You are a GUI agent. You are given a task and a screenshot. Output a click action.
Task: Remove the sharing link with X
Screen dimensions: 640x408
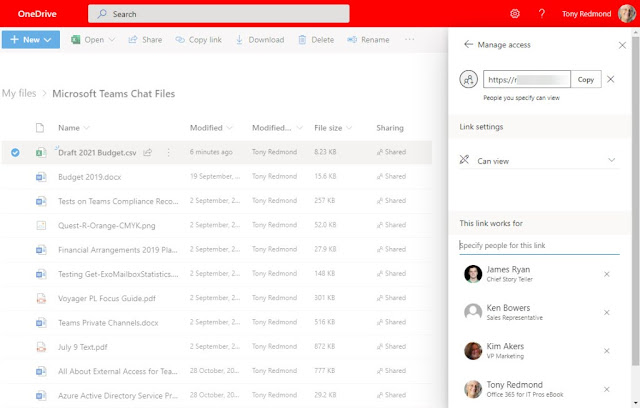coord(611,79)
